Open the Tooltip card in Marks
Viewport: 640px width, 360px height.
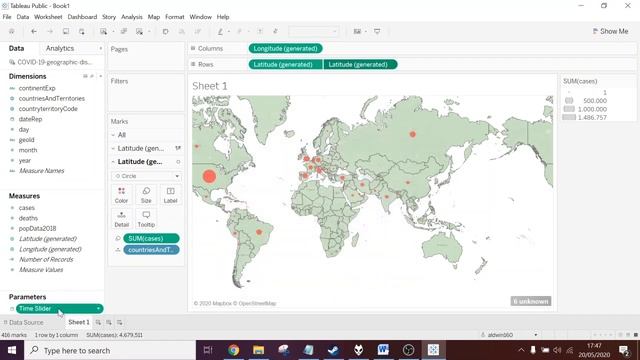click(x=146, y=219)
